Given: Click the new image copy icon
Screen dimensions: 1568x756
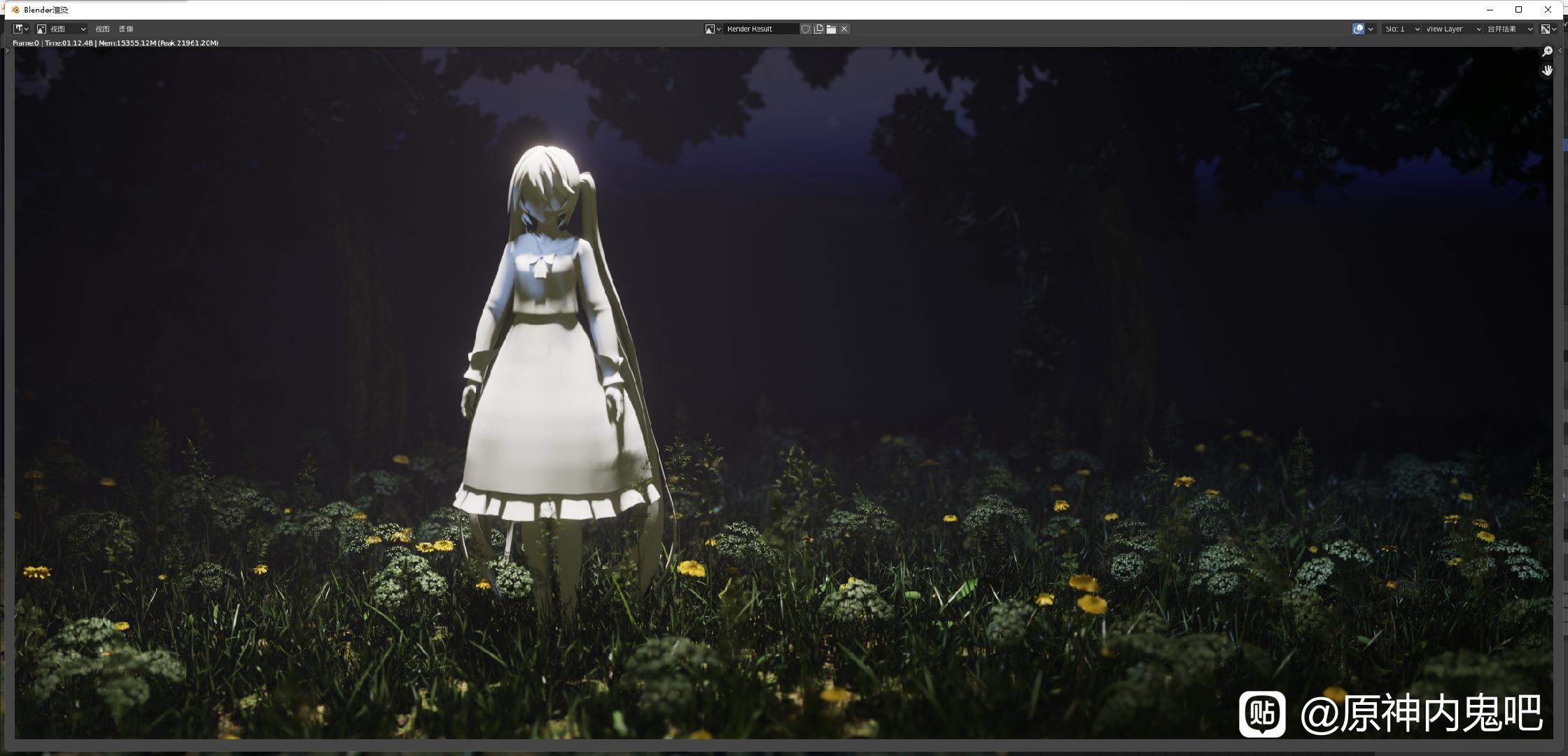Looking at the screenshot, I should (818, 29).
